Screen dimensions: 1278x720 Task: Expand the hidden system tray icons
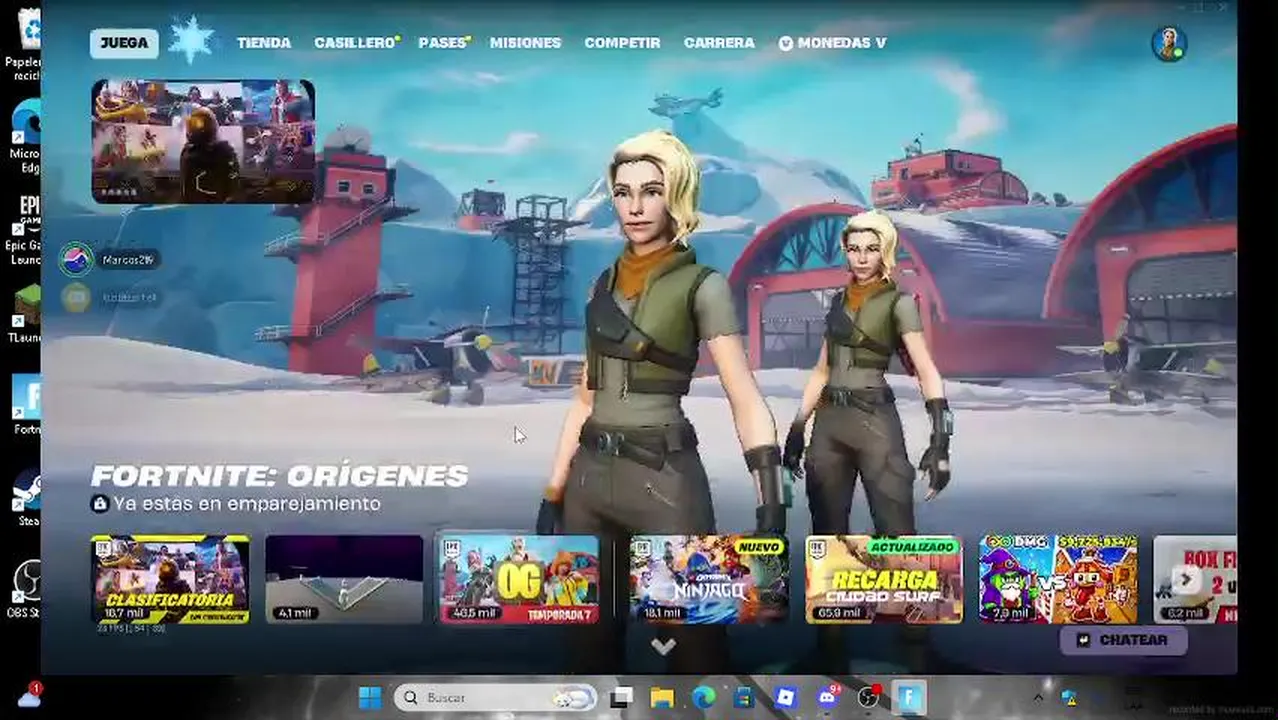[1038, 697]
